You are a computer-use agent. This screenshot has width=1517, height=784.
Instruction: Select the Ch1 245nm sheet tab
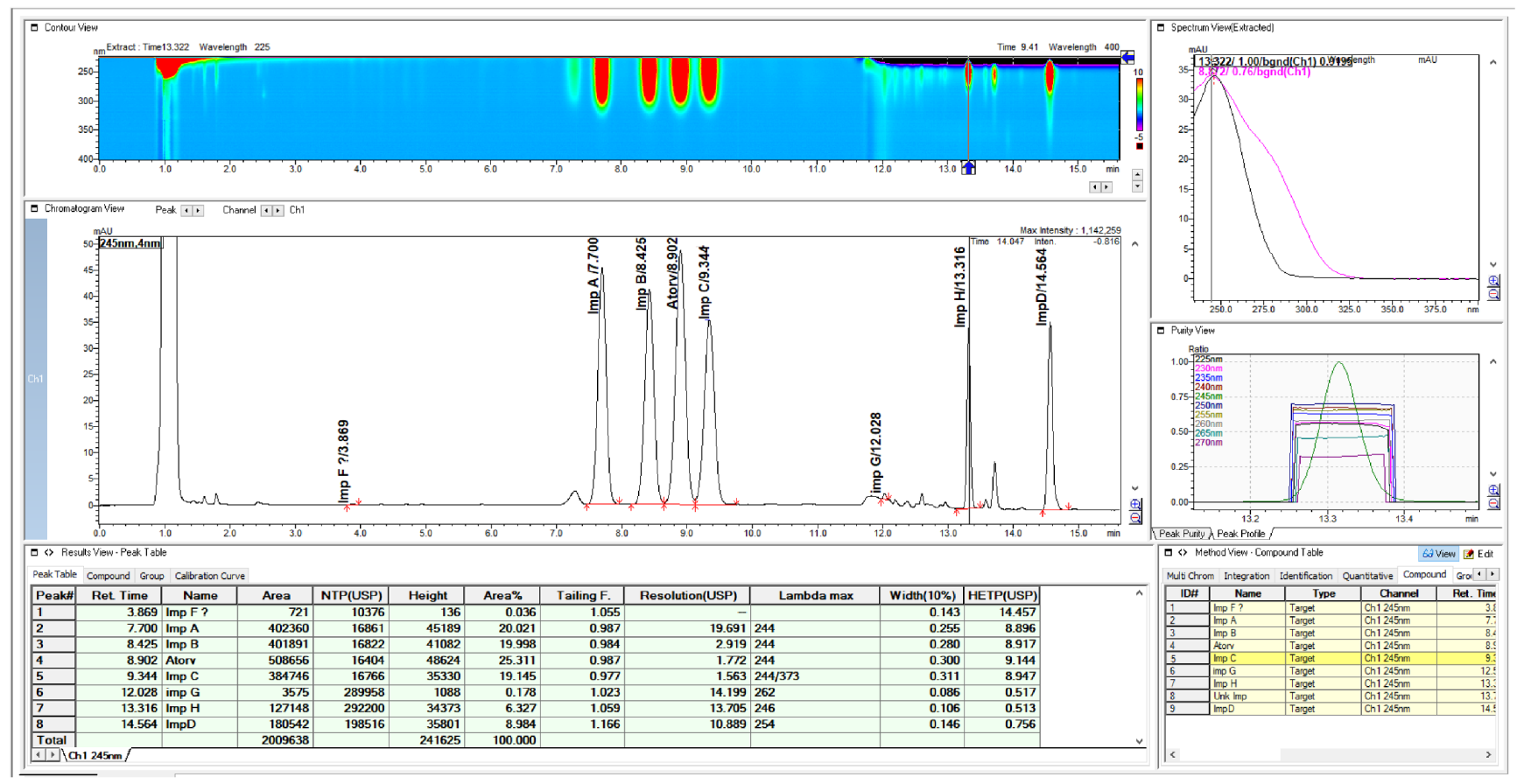(95, 755)
